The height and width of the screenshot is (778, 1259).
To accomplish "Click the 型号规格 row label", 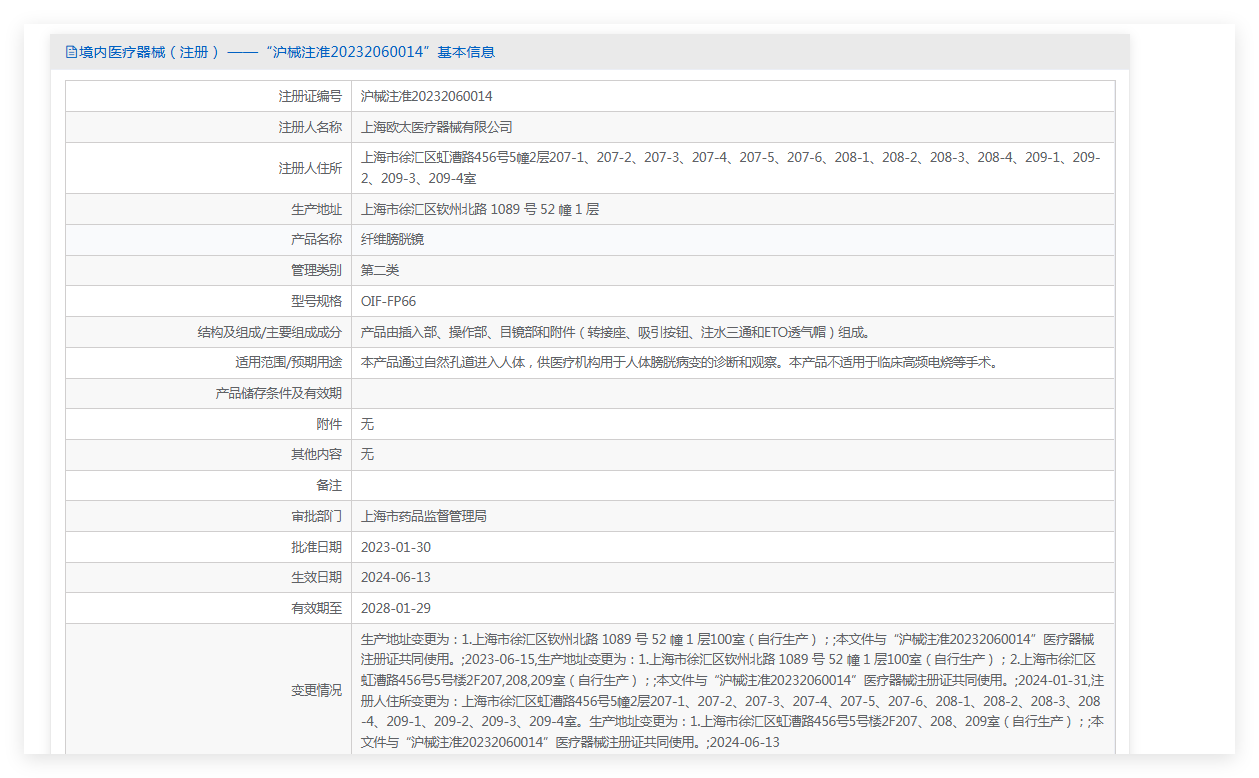I will tap(316, 301).
